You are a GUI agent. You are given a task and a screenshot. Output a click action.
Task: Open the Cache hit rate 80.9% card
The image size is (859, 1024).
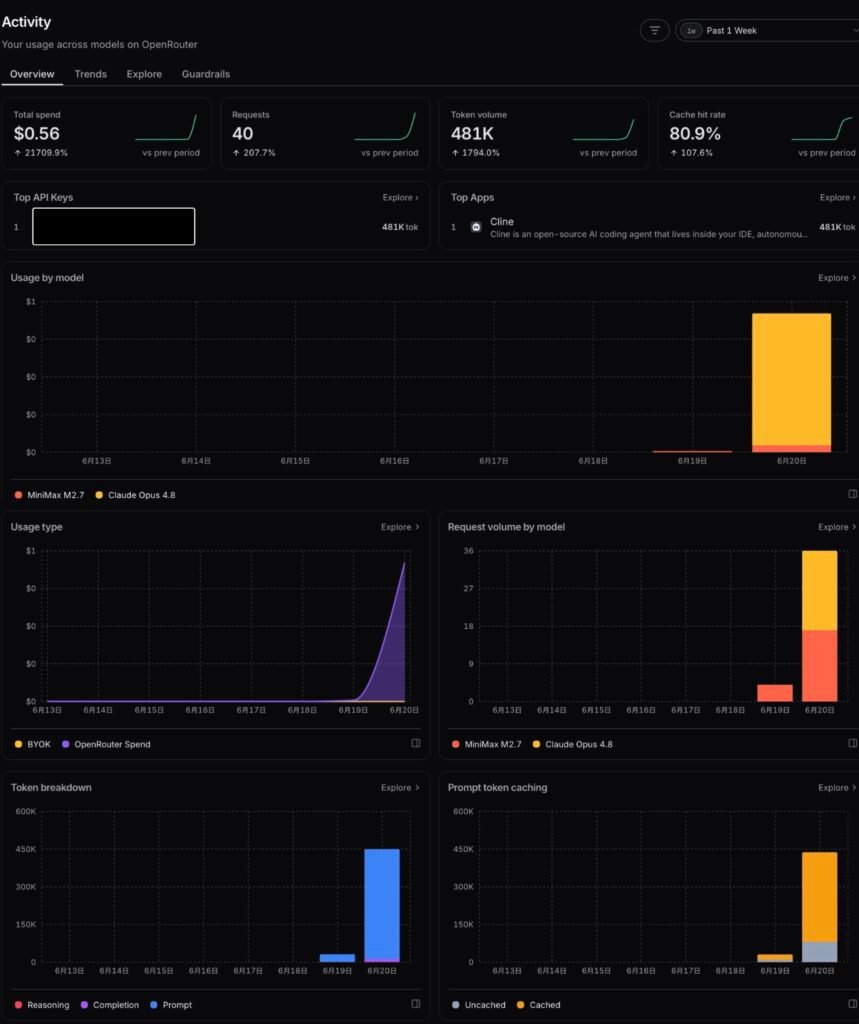(760, 134)
